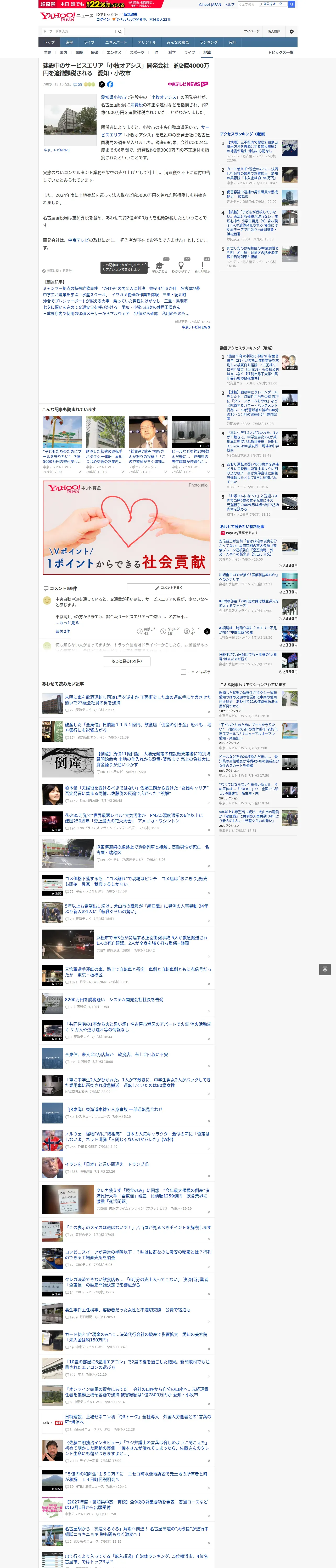Select the スポーツ category
The image size is (336, 1568).
[137, 52]
